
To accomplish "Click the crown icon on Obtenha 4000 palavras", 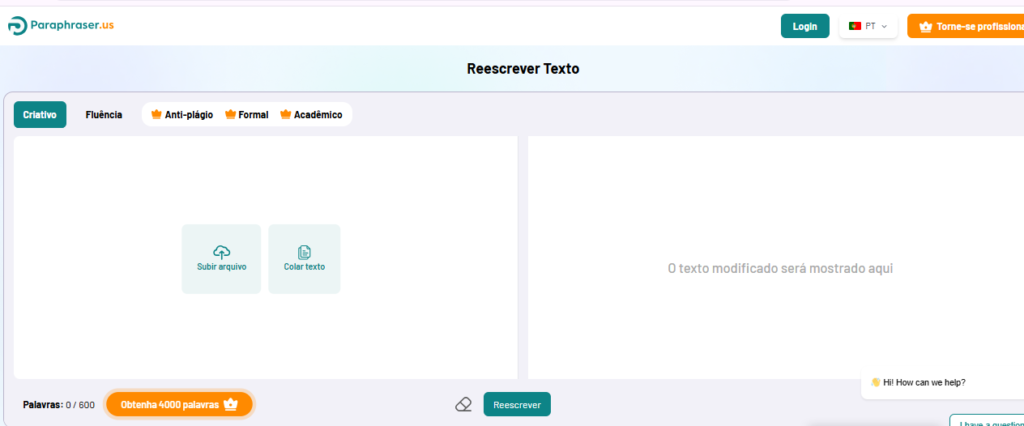I will click(231, 404).
